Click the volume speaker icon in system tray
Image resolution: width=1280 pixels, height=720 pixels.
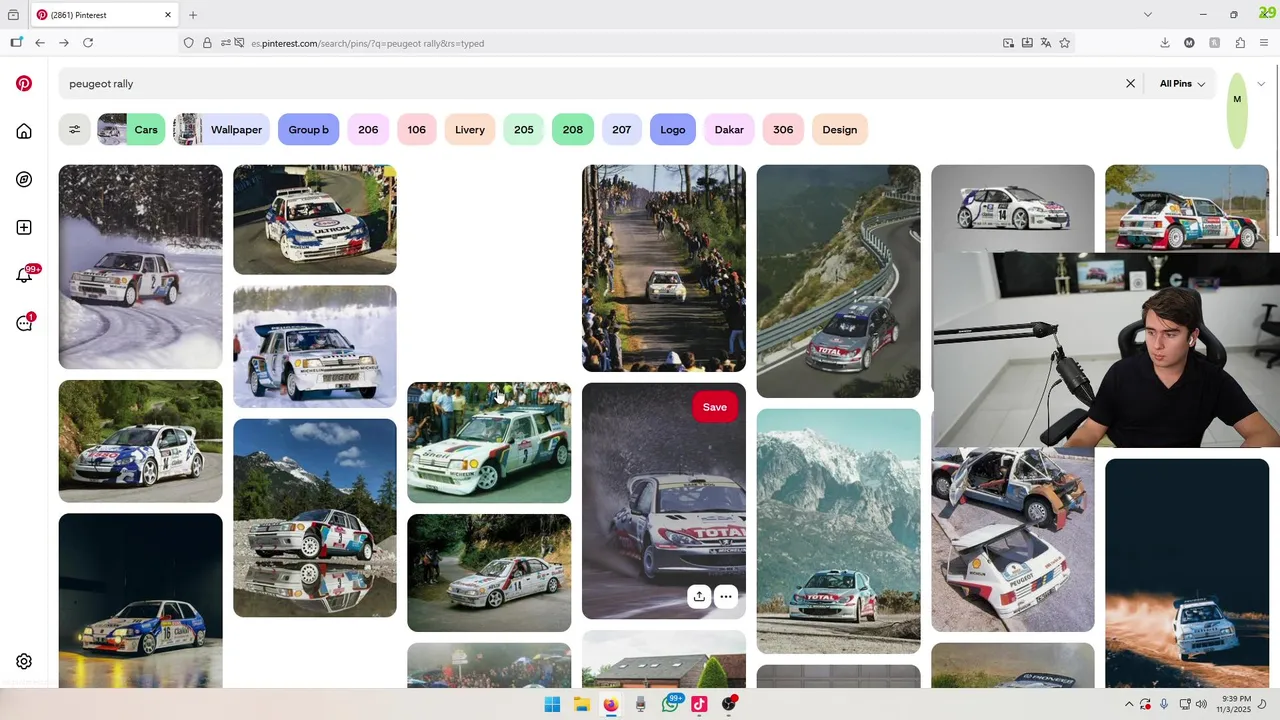(1203, 704)
